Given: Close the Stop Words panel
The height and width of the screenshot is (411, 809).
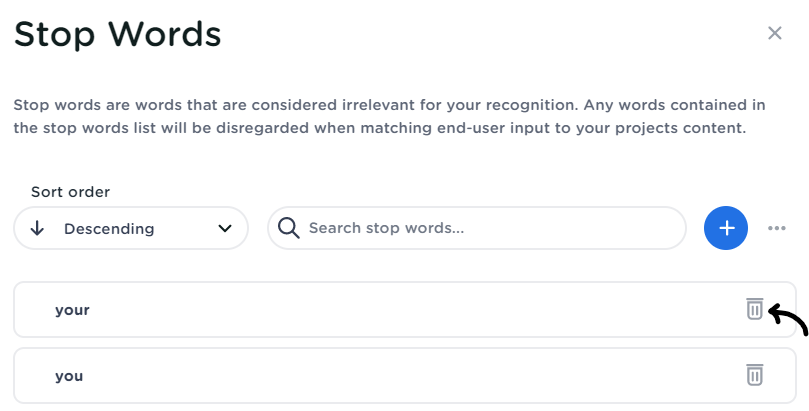Looking at the screenshot, I should click(x=774, y=33).
